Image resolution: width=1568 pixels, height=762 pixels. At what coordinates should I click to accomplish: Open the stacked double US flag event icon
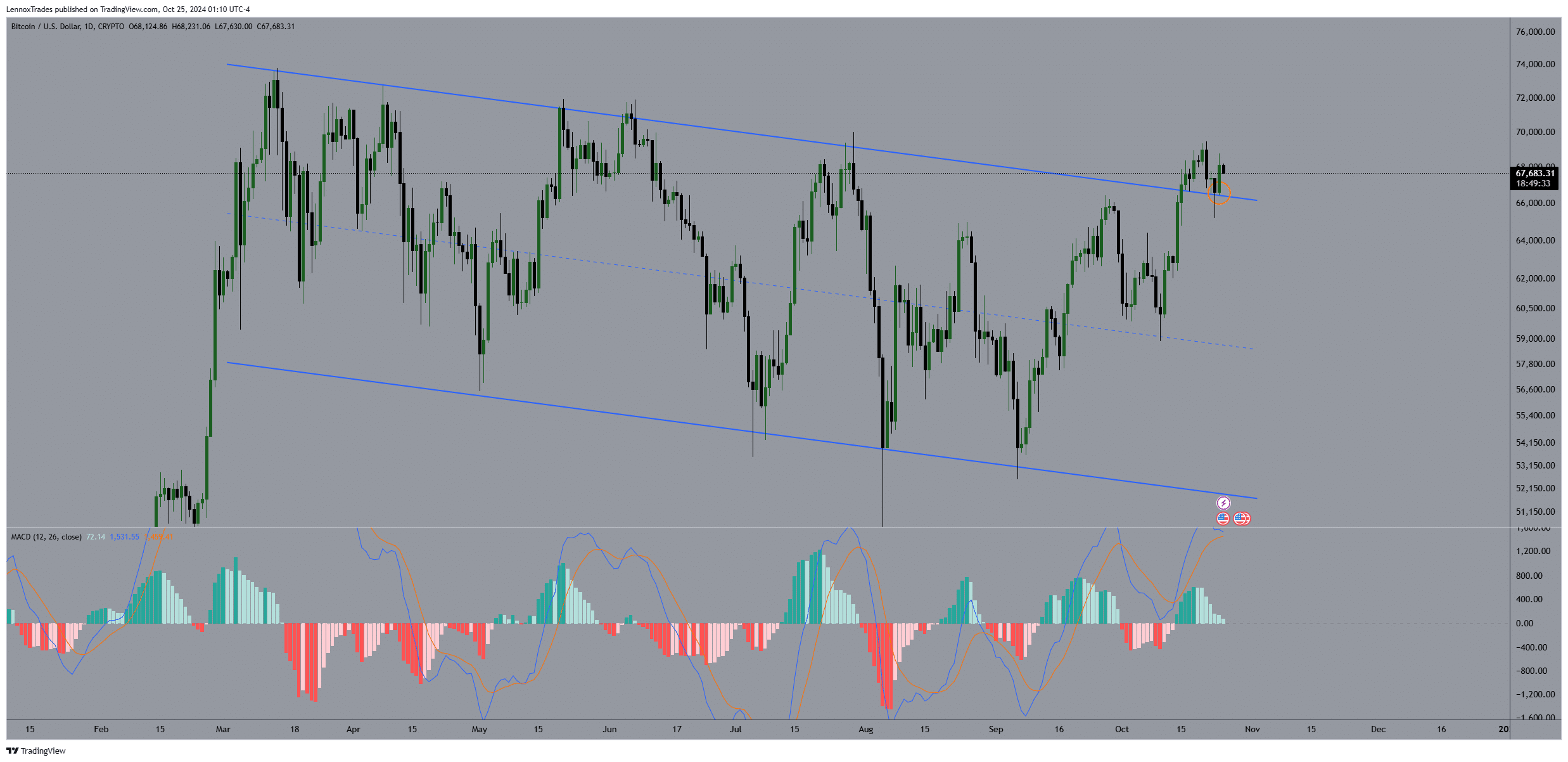pos(1242,519)
